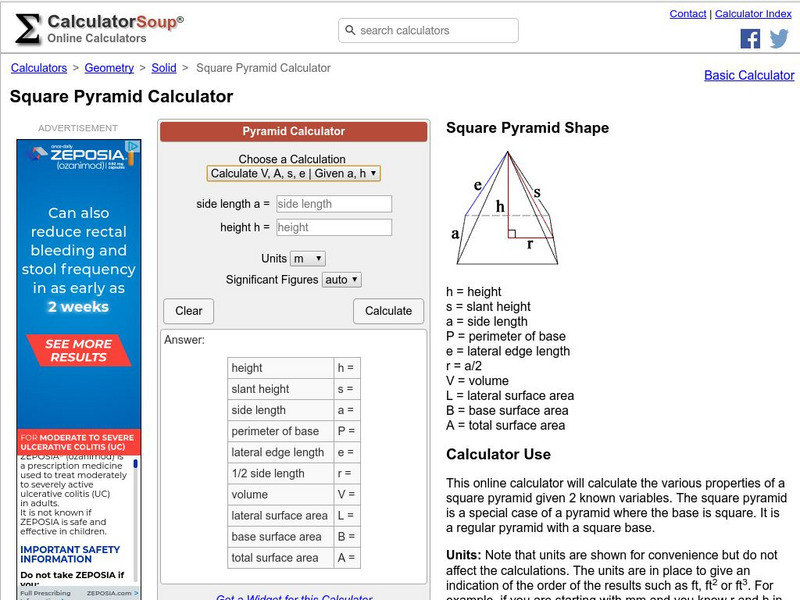Go to Calculators breadcrumb
800x600 pixels.
[39, 68]
